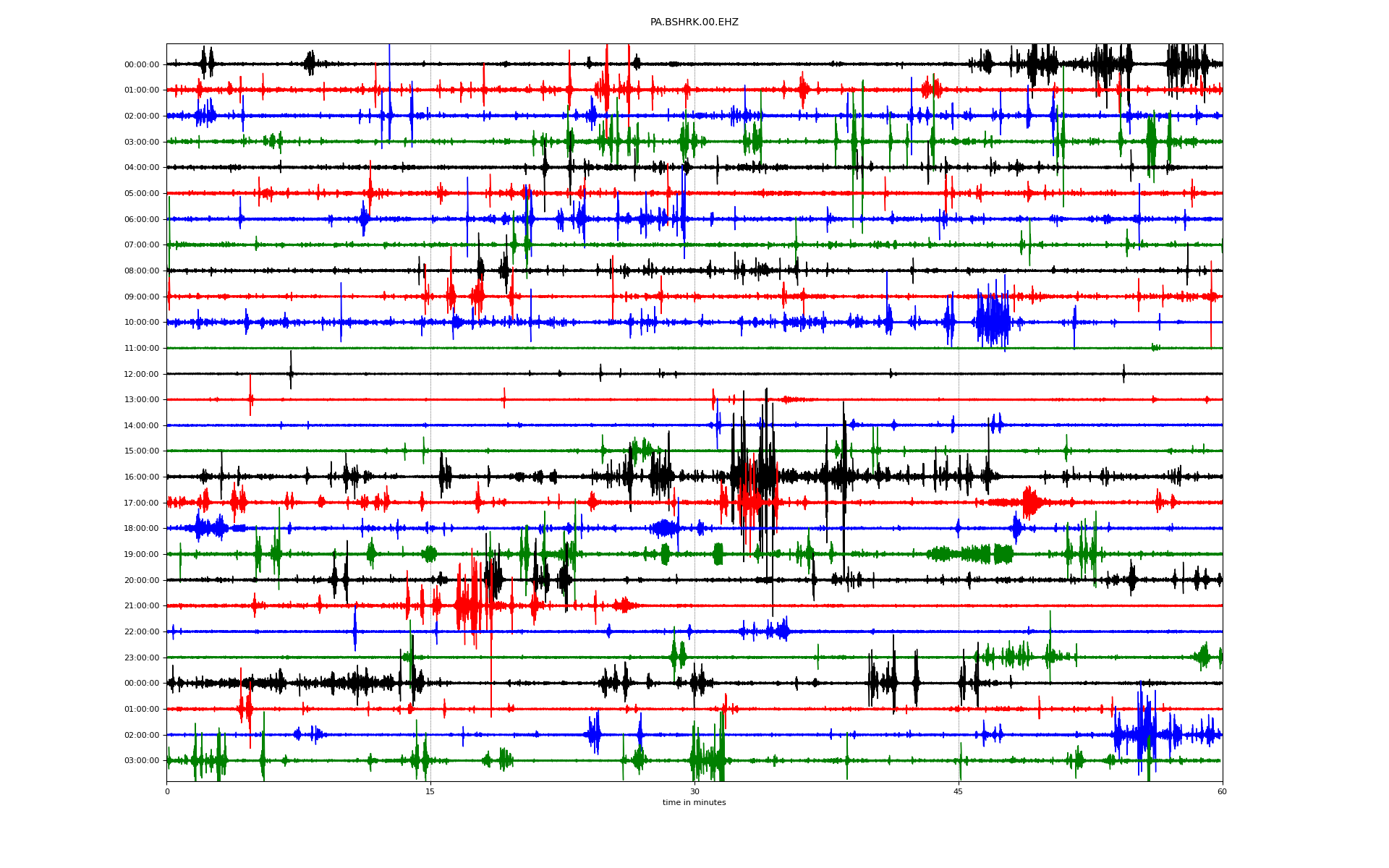The height and width of the screenshot is (868, 1389).
Task: Select the 23:00:00 time label
Action: click(x=141, y=658)
